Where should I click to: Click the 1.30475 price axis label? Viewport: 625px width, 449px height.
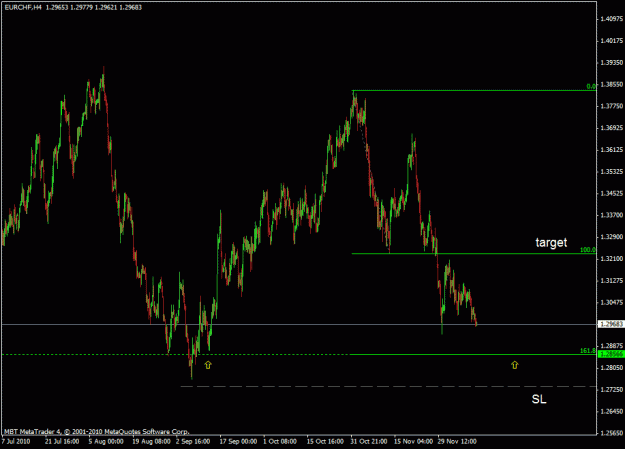point(612,302)
